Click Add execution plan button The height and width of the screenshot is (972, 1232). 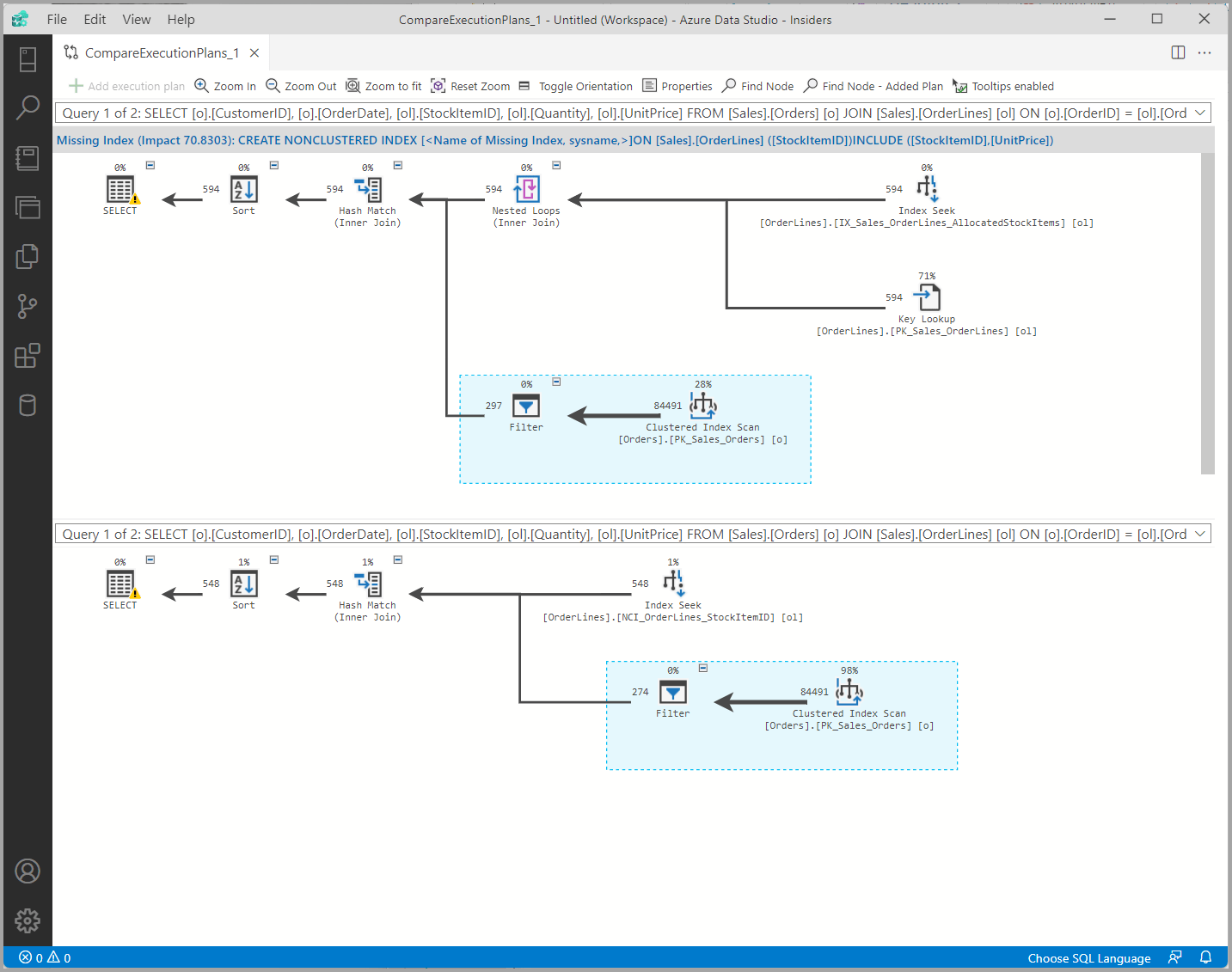tap(127, 86)
